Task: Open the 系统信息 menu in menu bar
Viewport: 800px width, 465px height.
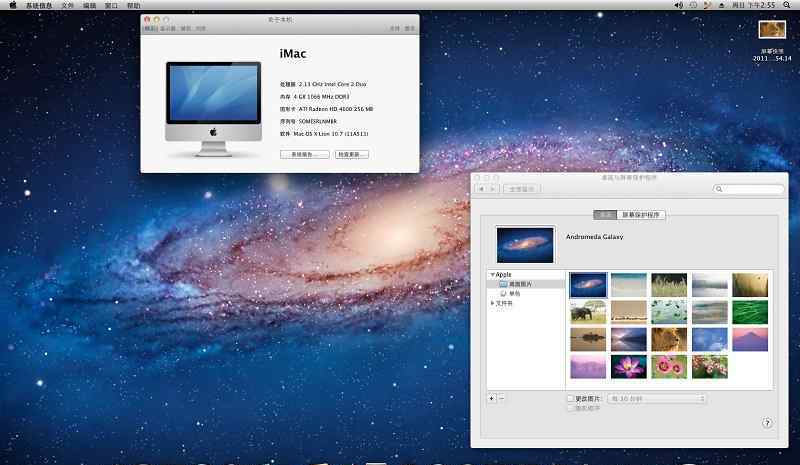Action: [x=39, y=6]
